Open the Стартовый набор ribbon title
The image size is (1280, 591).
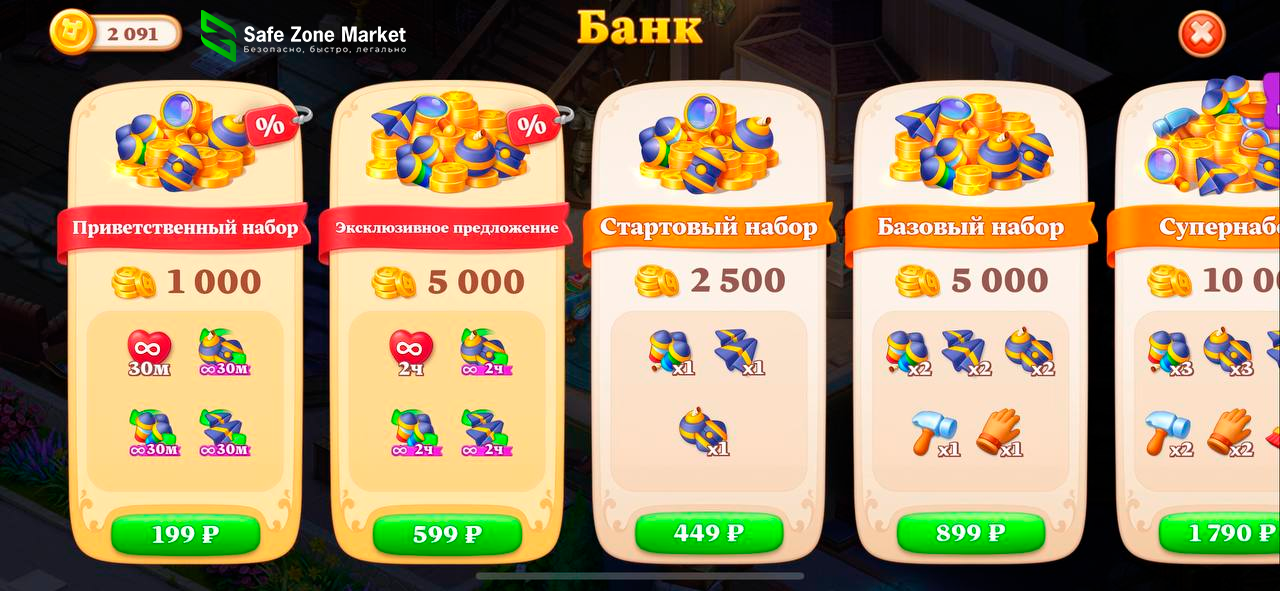(x=709, y=227)
